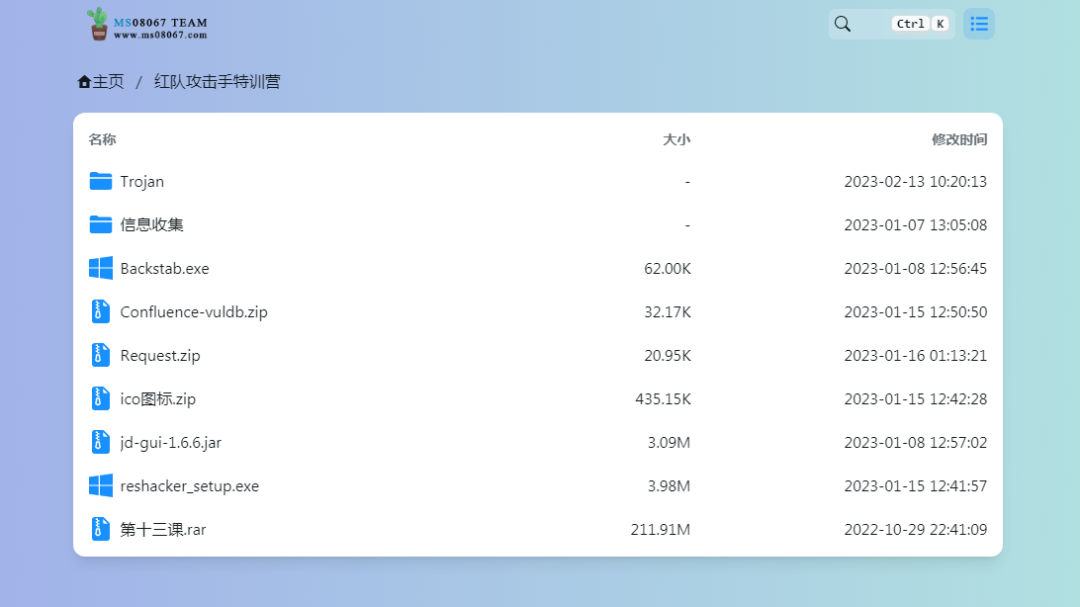Sort by 大小 column header
Viewport: 1080px width, 607px height.
click(676, 139)
